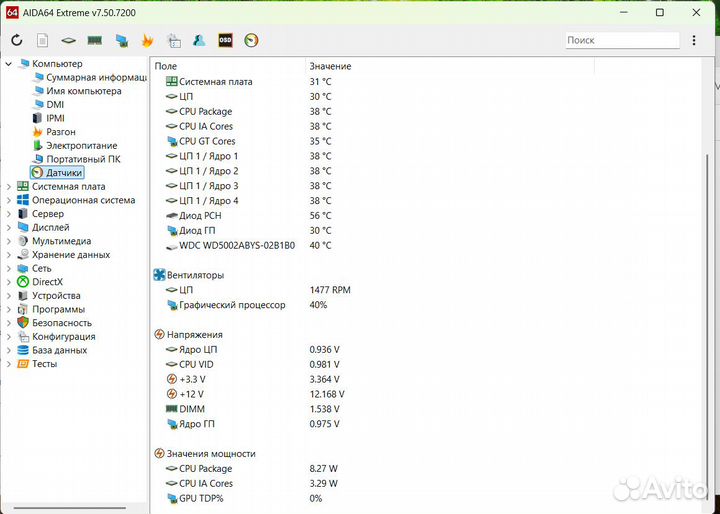Launch the system stability test flame icon

pos(147,40)
